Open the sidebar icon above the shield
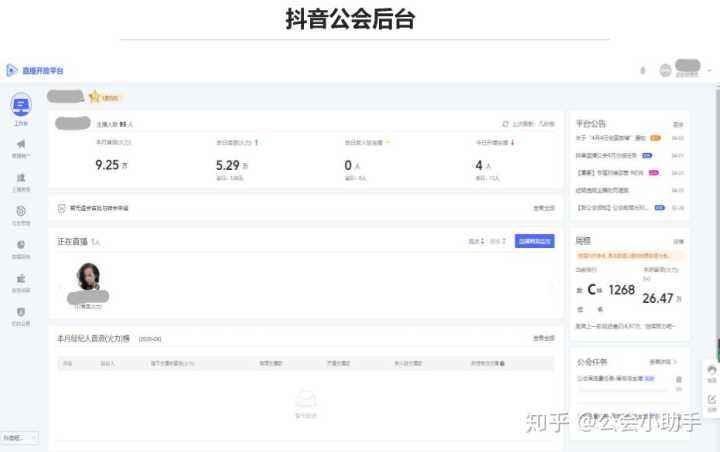 click(x=21, y=278)
